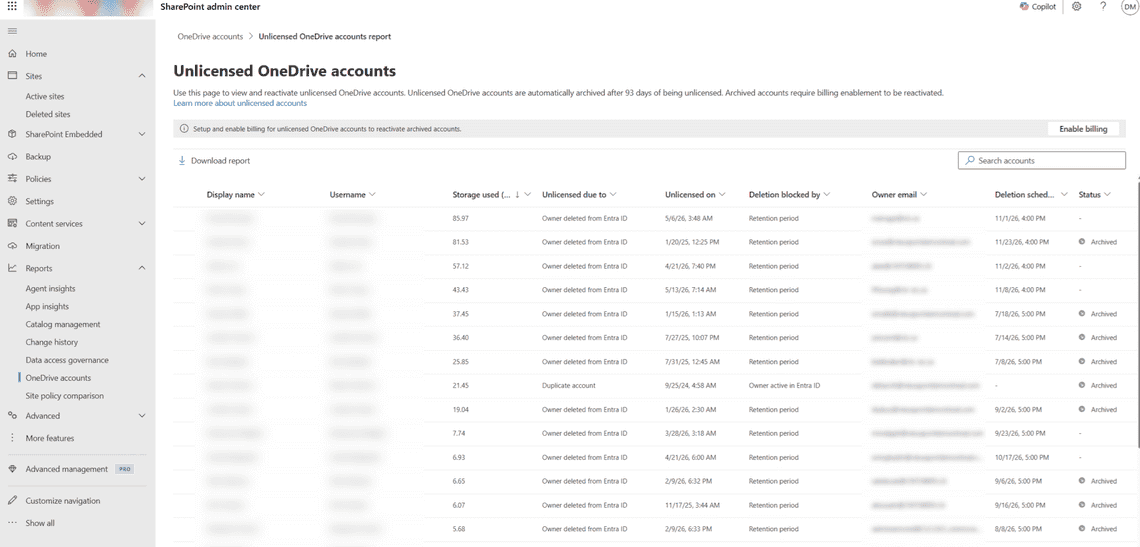Click the 5.68 storage value
Screen dimensions: 1140x547
[459, 529]
